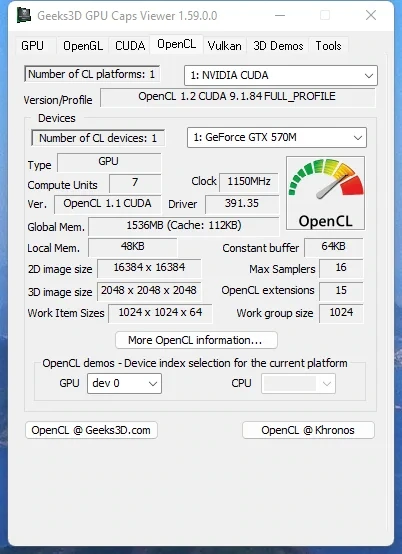Go to the 3D Demos tab
The image size is (402, 554).
(x=278, y=46)
